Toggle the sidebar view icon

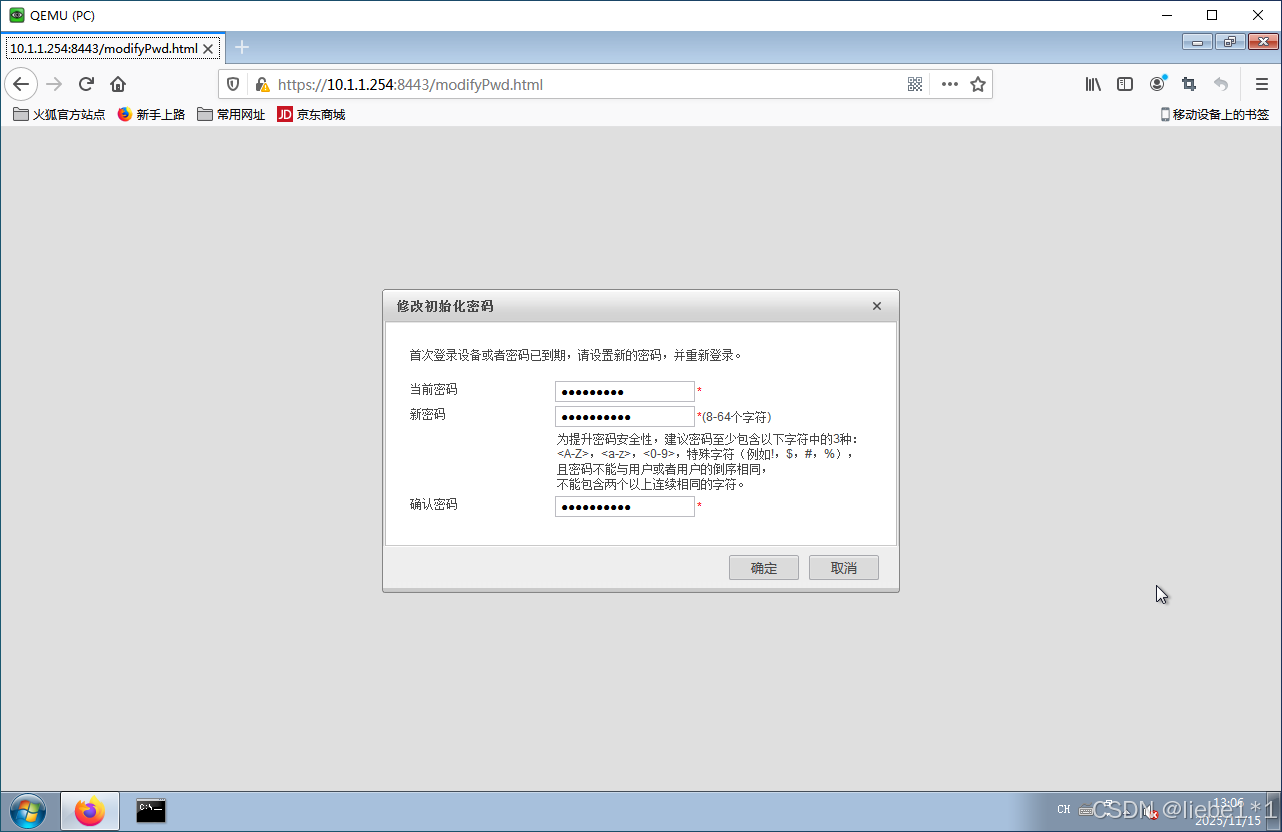pos(1125,84)
